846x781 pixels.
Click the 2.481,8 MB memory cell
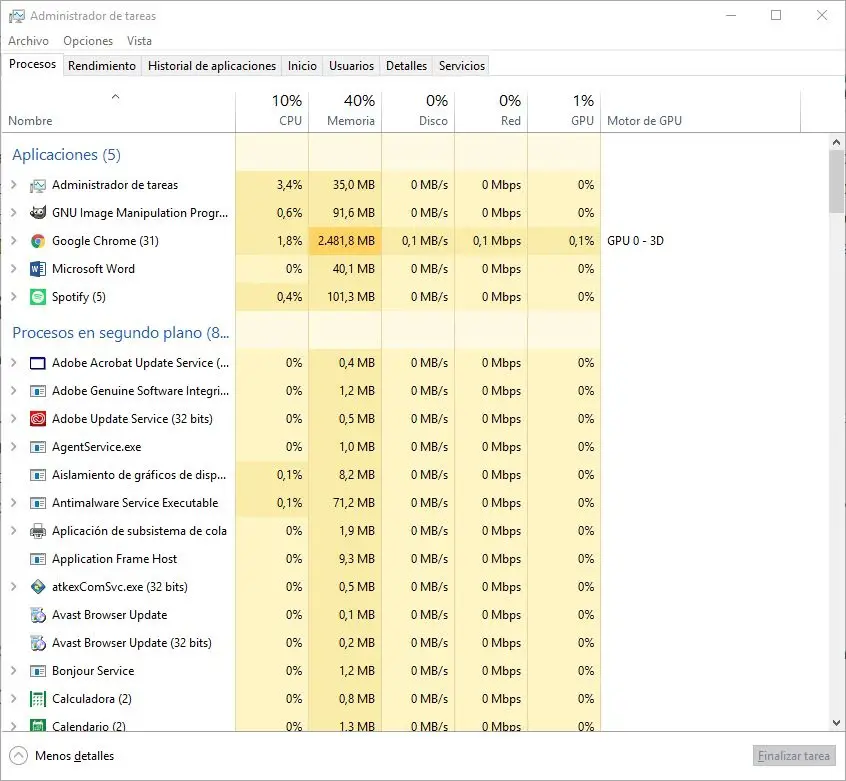345,241
